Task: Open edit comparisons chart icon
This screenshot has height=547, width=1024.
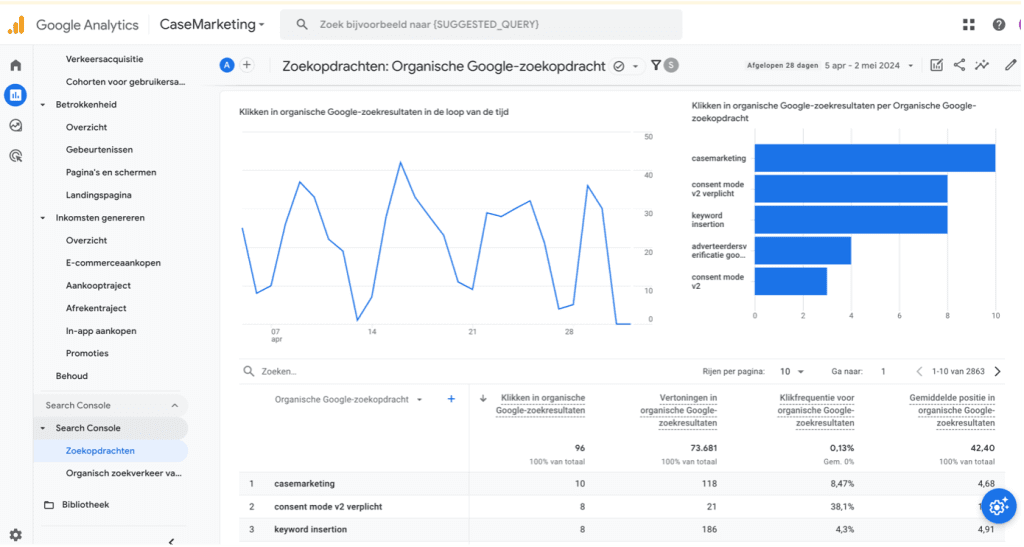Action: click(936, 65)
